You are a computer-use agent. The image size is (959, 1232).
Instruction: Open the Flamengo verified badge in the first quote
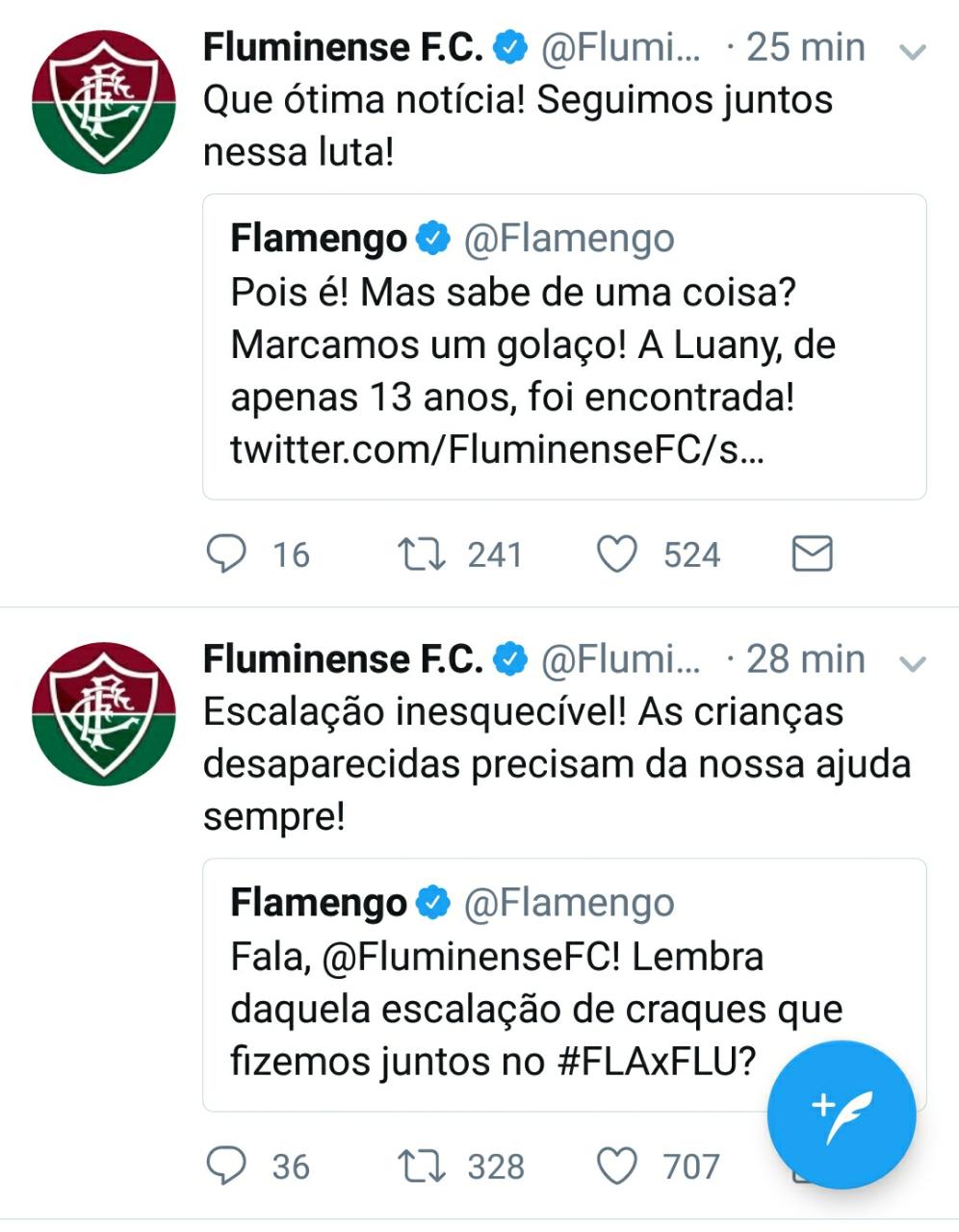point(433,238)
